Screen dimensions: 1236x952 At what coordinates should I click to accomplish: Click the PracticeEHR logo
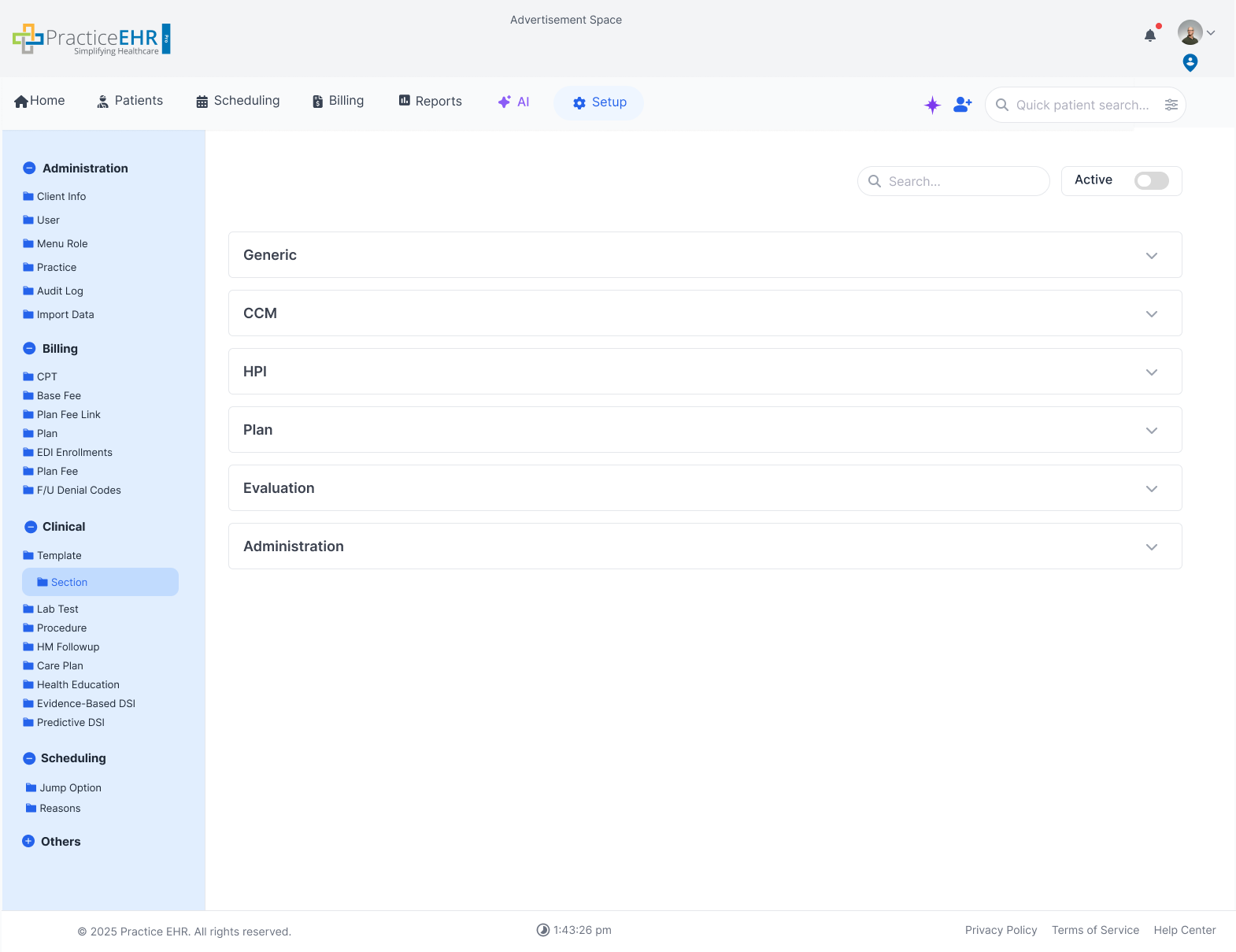pos(91,39)
